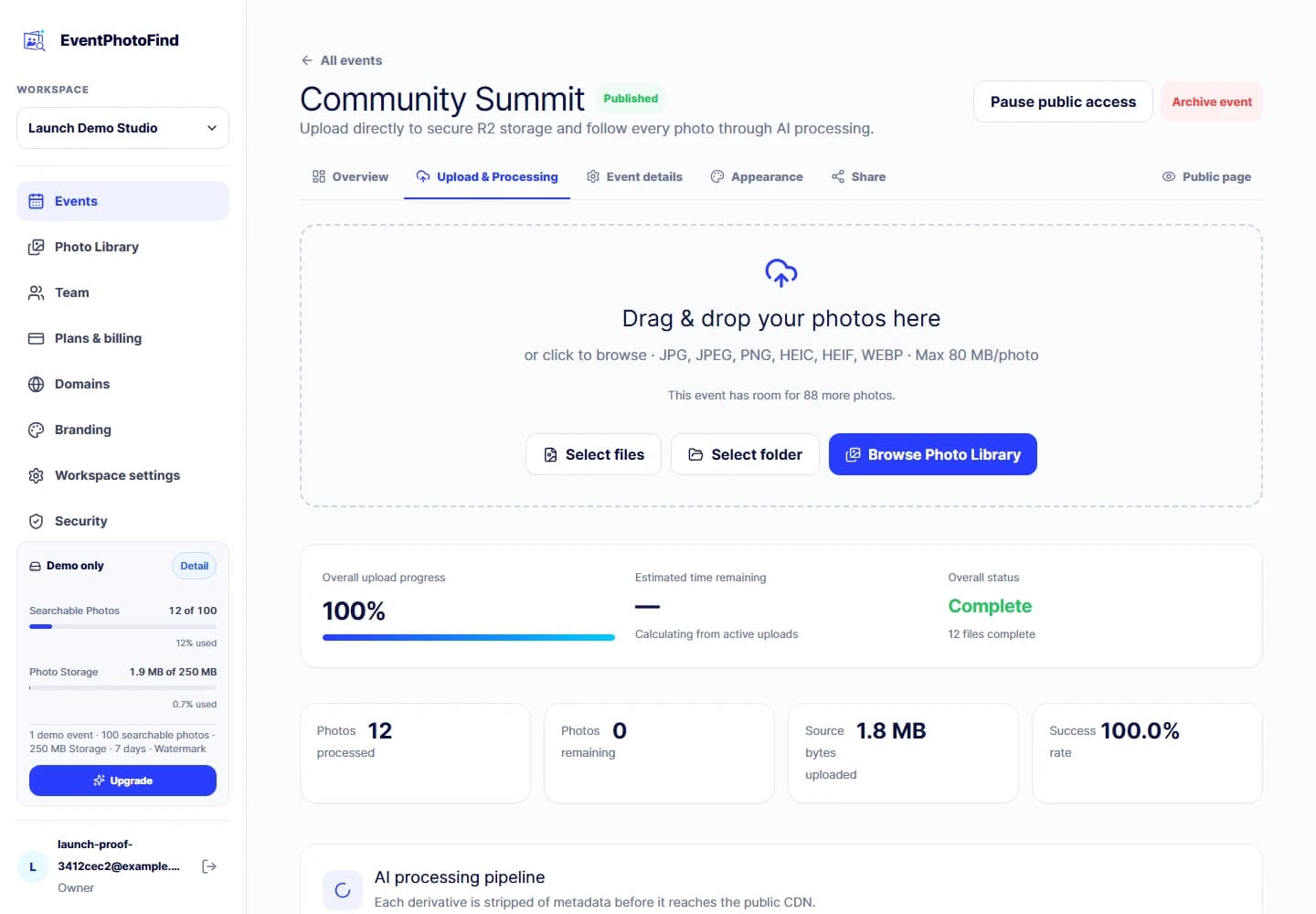Click the Select files button
The width and height of the screenshot is (1316, 914).
(593, 454)
